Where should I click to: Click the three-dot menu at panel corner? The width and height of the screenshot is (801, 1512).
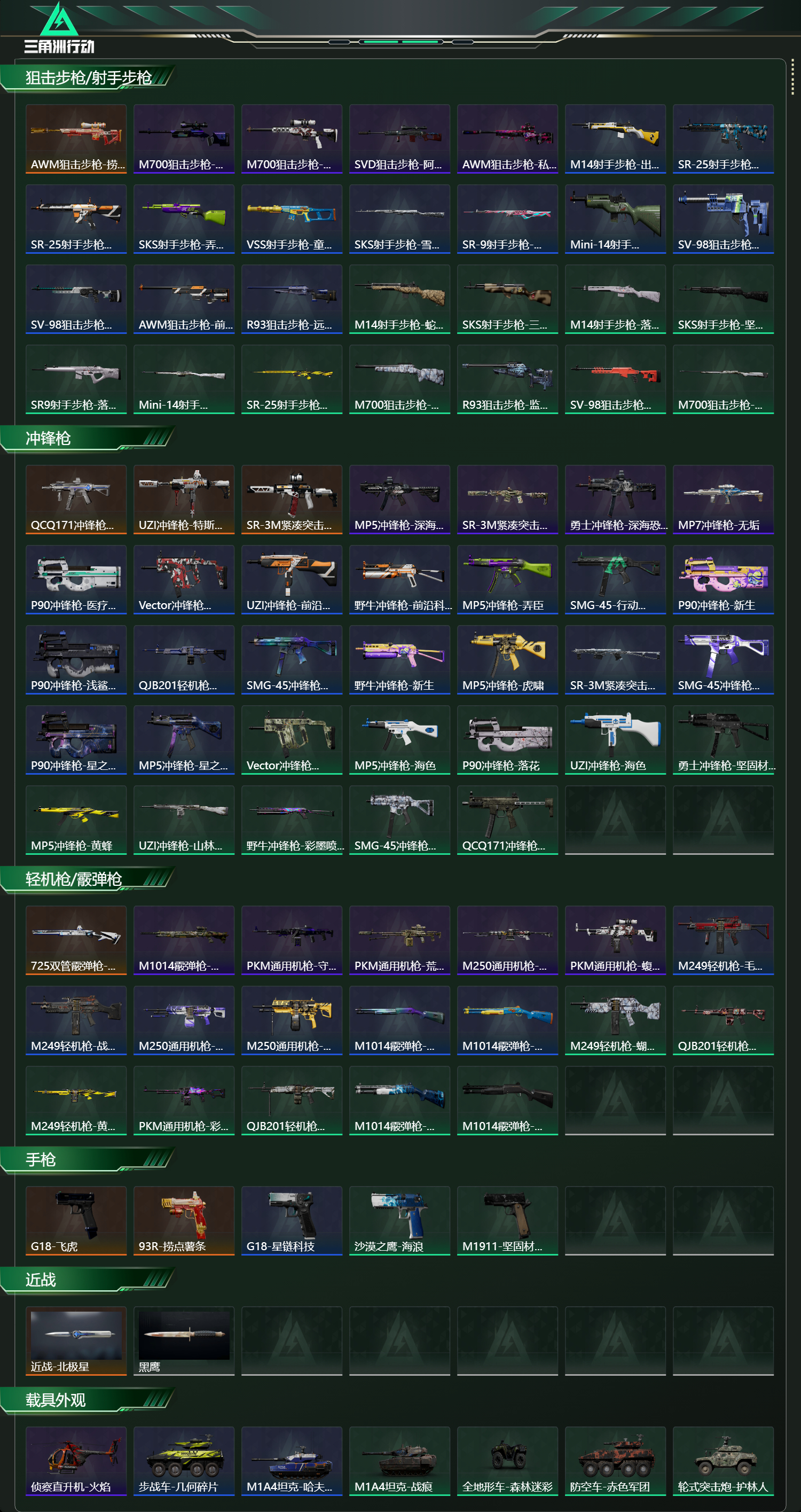pyautogui.click(x=792, y=76)
